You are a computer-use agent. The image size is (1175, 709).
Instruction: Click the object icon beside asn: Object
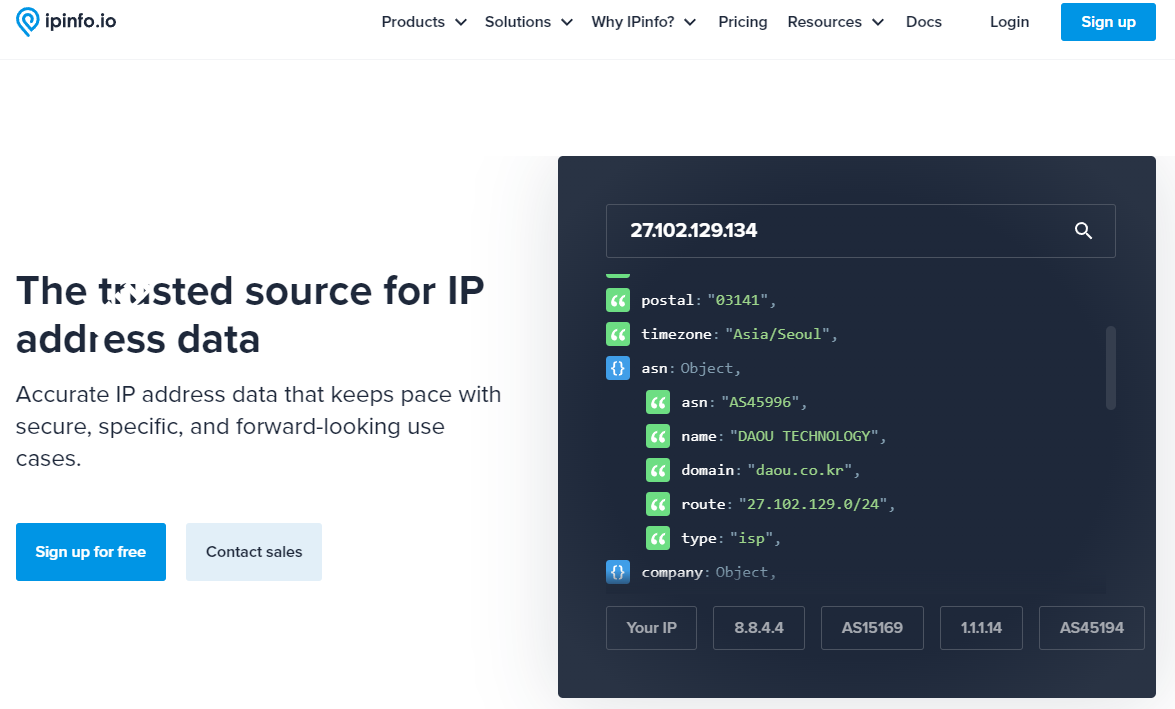tap(618, 368)
